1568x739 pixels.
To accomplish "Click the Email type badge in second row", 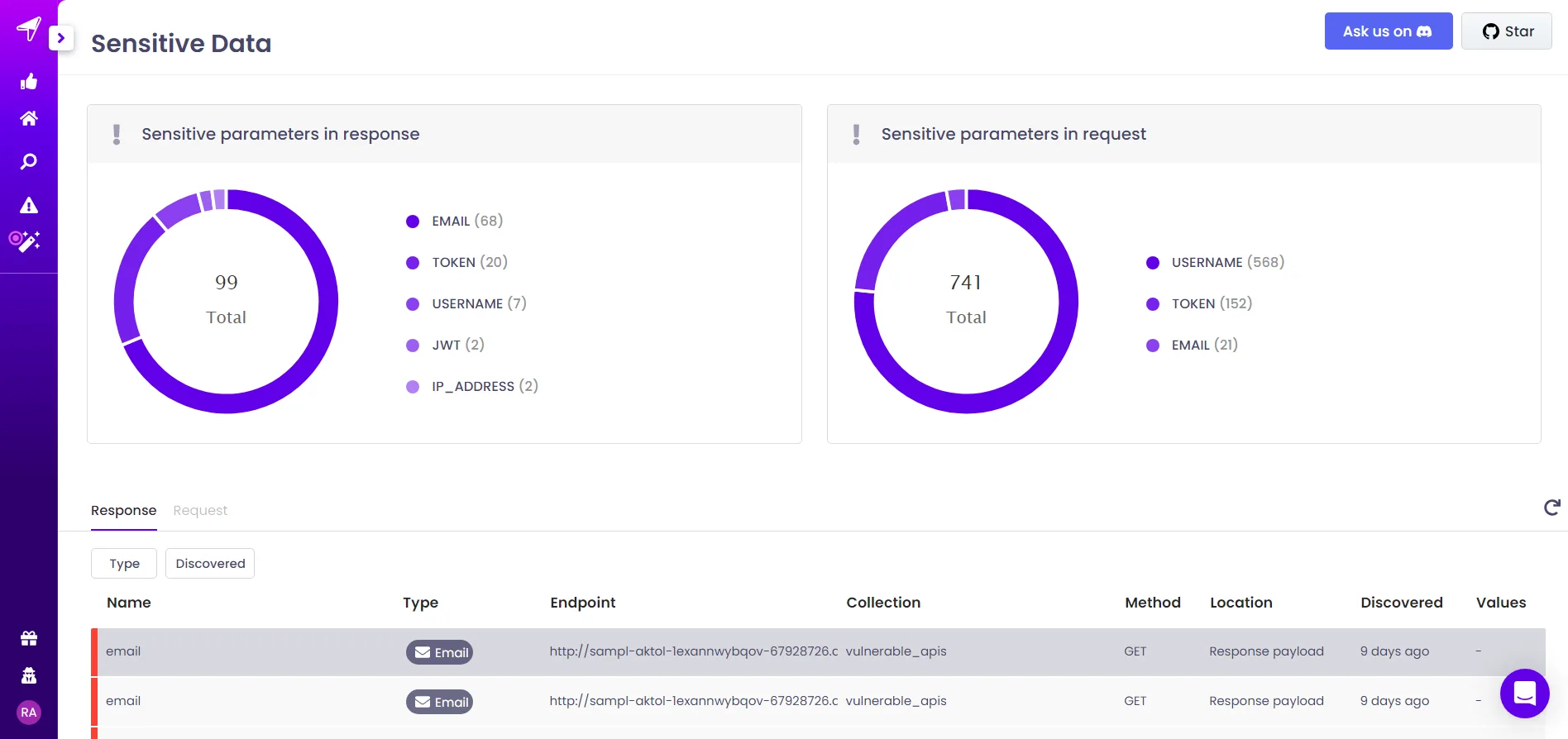I will pos(439,702).
